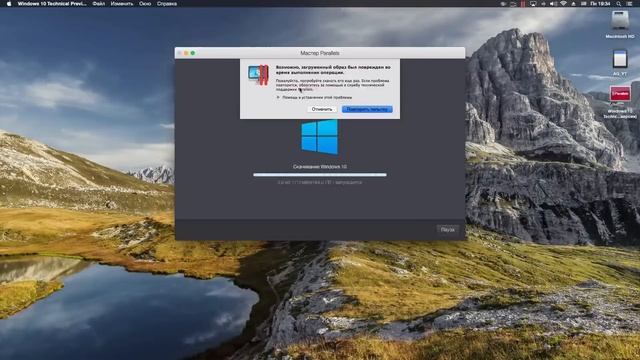Click the red Parallels menu bar icon

tap(523, 4)
